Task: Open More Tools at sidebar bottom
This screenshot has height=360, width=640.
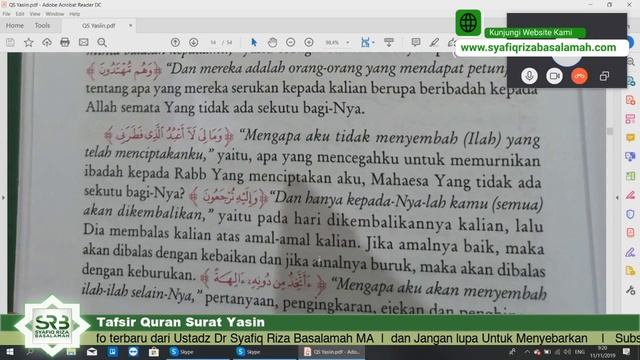Action: pos(631,290)
